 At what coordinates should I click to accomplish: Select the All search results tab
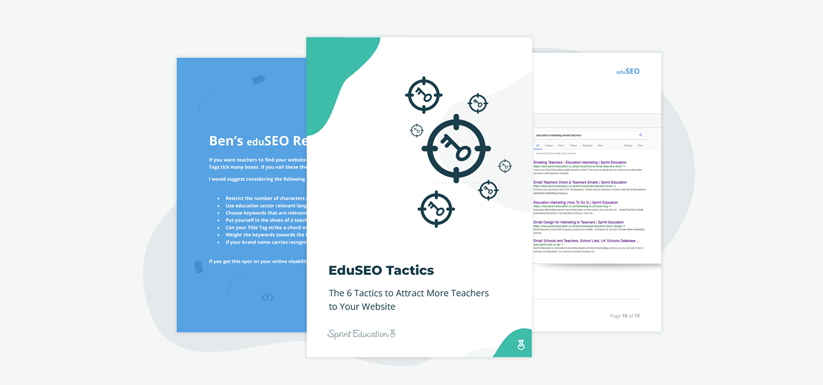point(538,145)
